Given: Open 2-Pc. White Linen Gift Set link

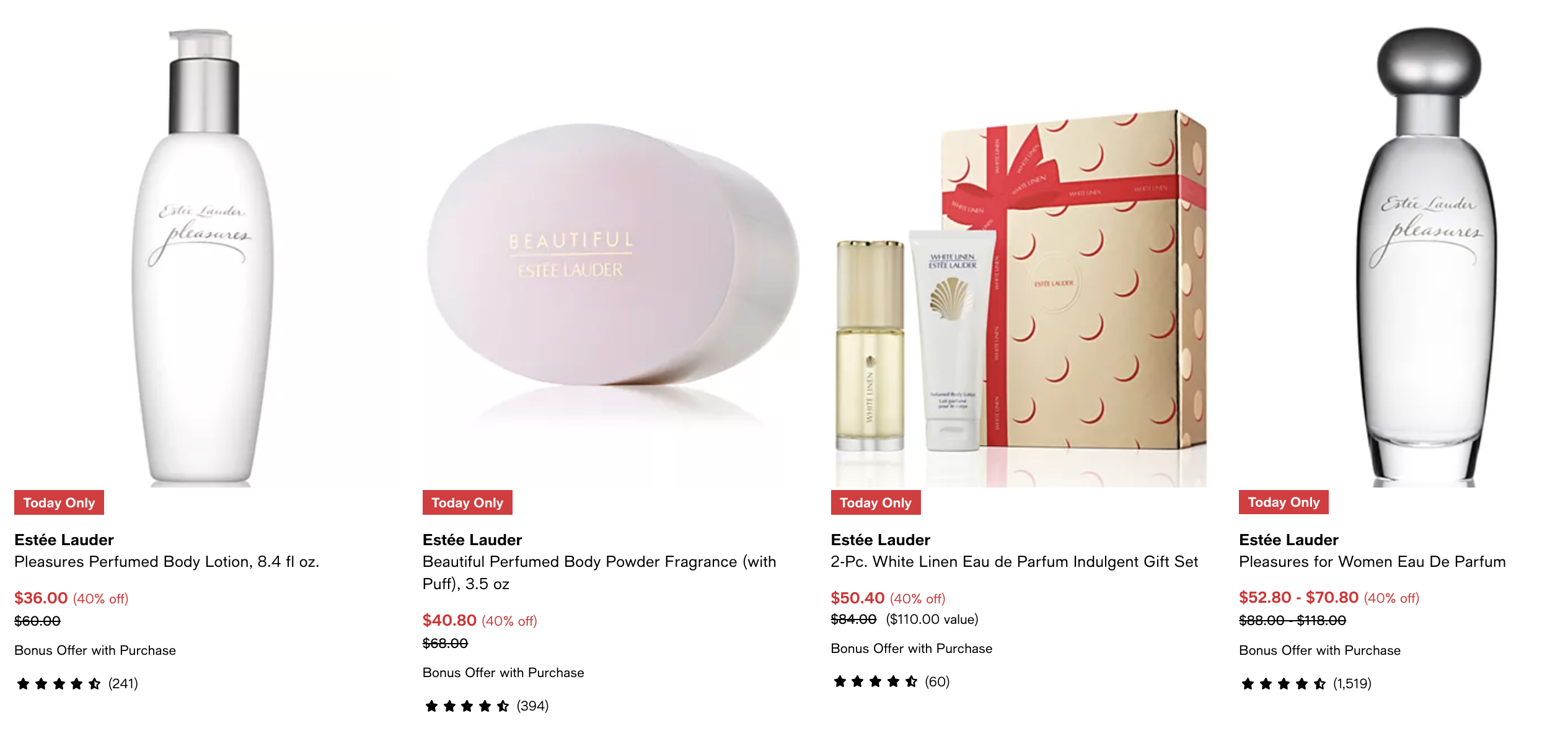Looking at the screenshot, I should [x=1015, y=562].
